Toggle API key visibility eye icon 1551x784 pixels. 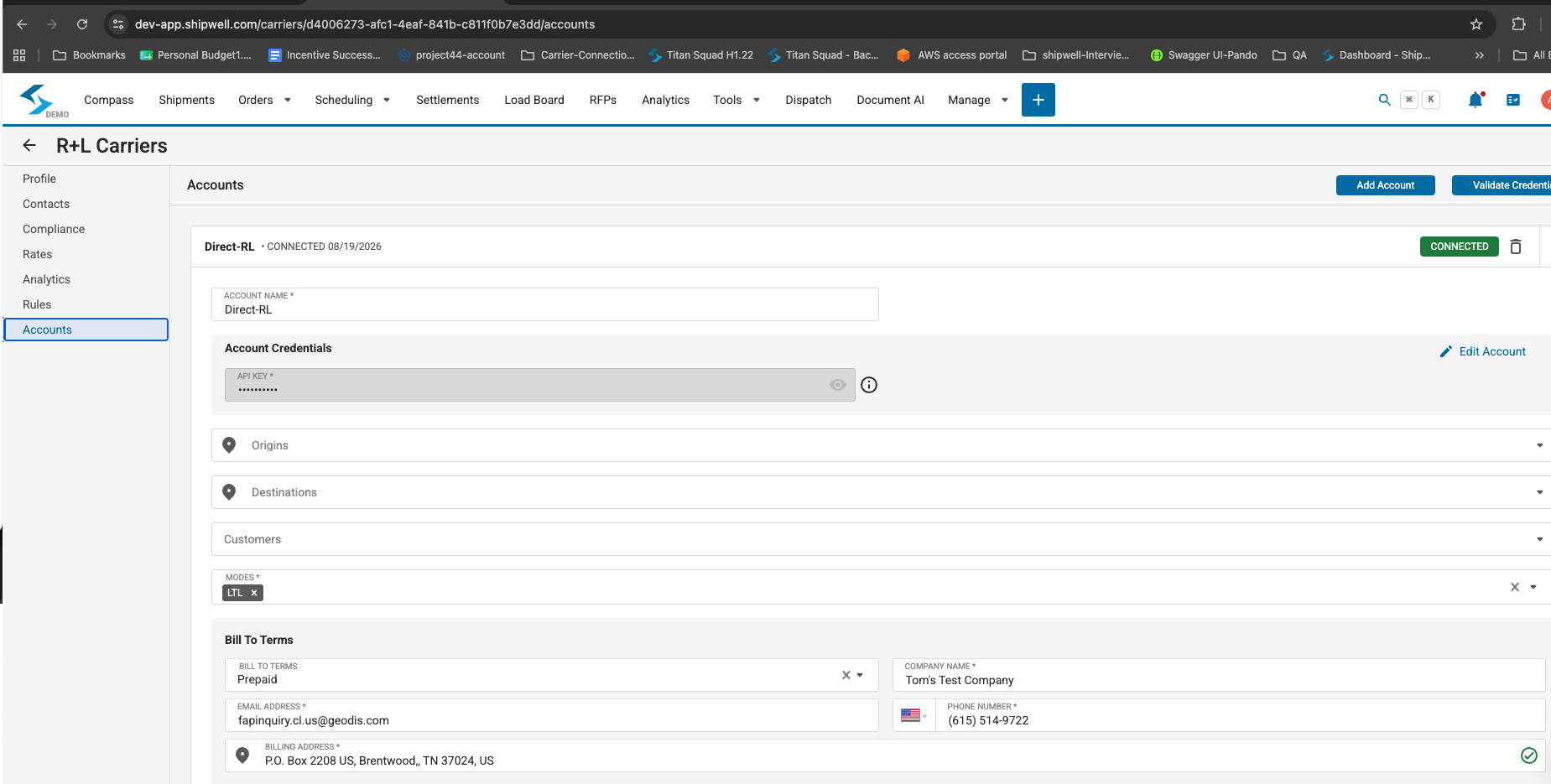(837, 385)
